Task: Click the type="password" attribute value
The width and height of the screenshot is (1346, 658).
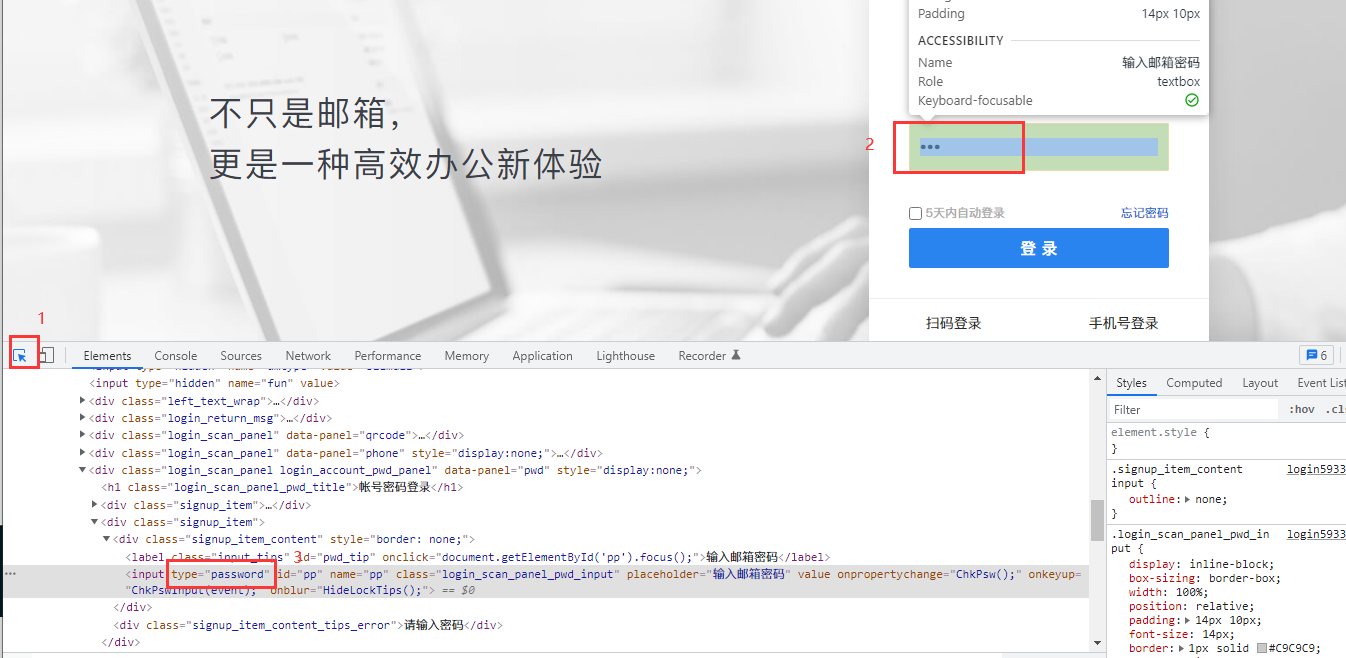Action: click(x=237, y=574)
